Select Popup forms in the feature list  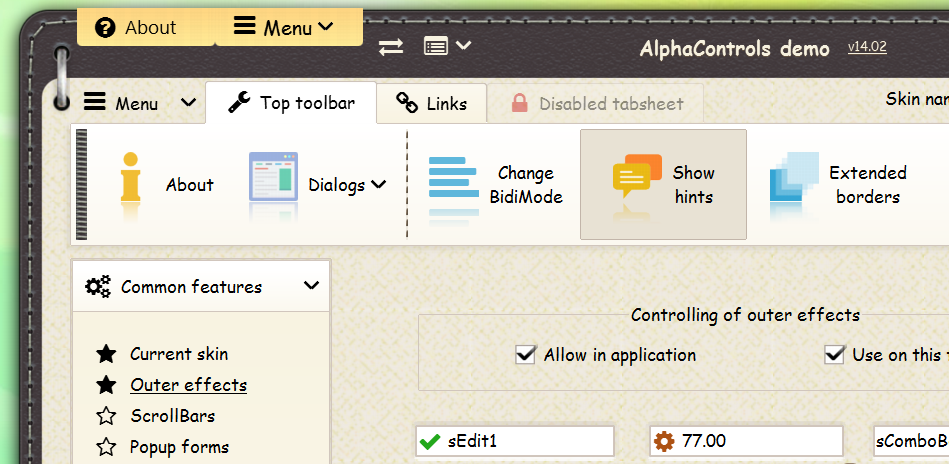179,447
